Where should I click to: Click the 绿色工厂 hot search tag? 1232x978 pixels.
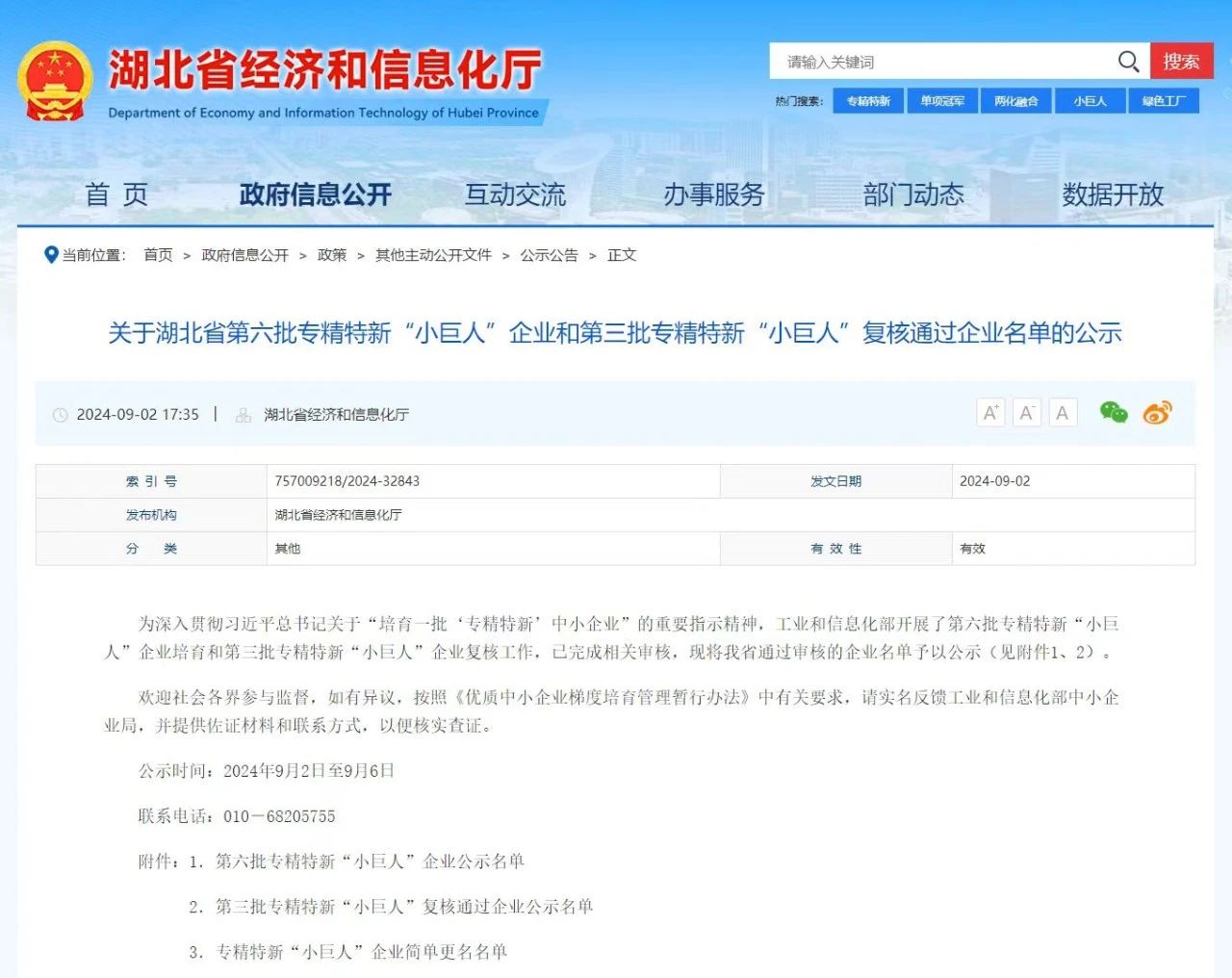click(x=1164, y=101)
